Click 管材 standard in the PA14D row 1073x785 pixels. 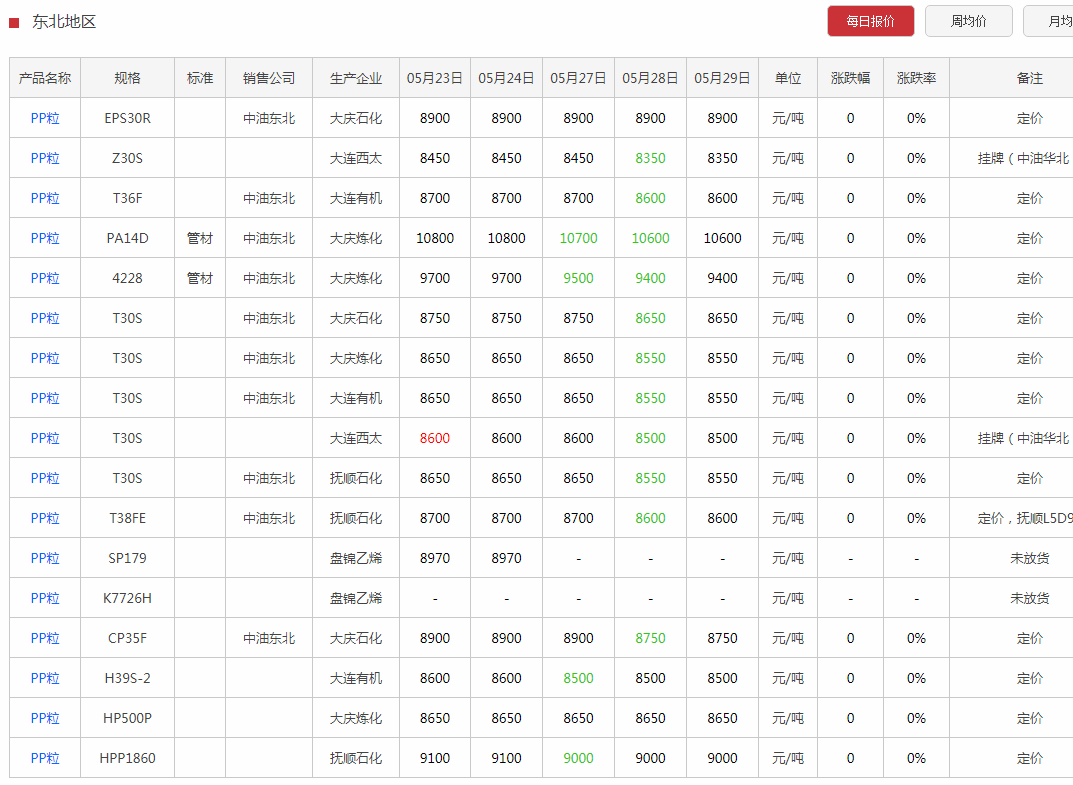(x=200, y=238)
